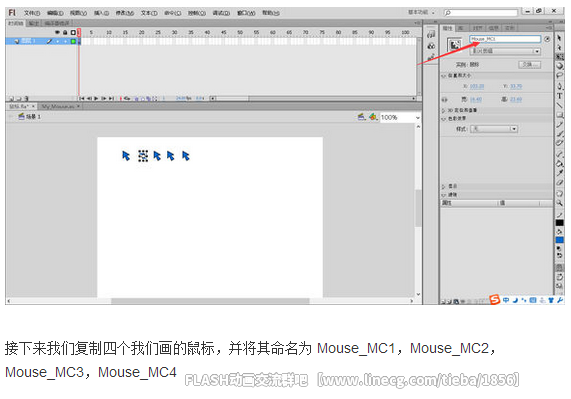571x399 pixels.
Task: Select the 3D Rotation tool
Action: coord(559,66)
